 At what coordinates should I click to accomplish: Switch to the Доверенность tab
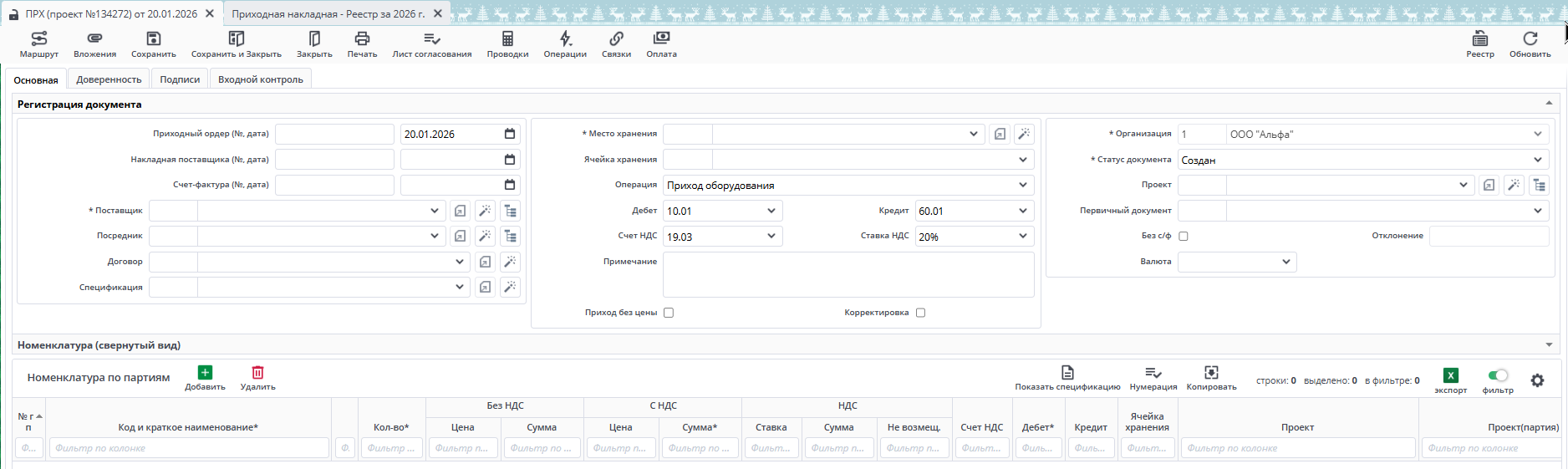109,79
